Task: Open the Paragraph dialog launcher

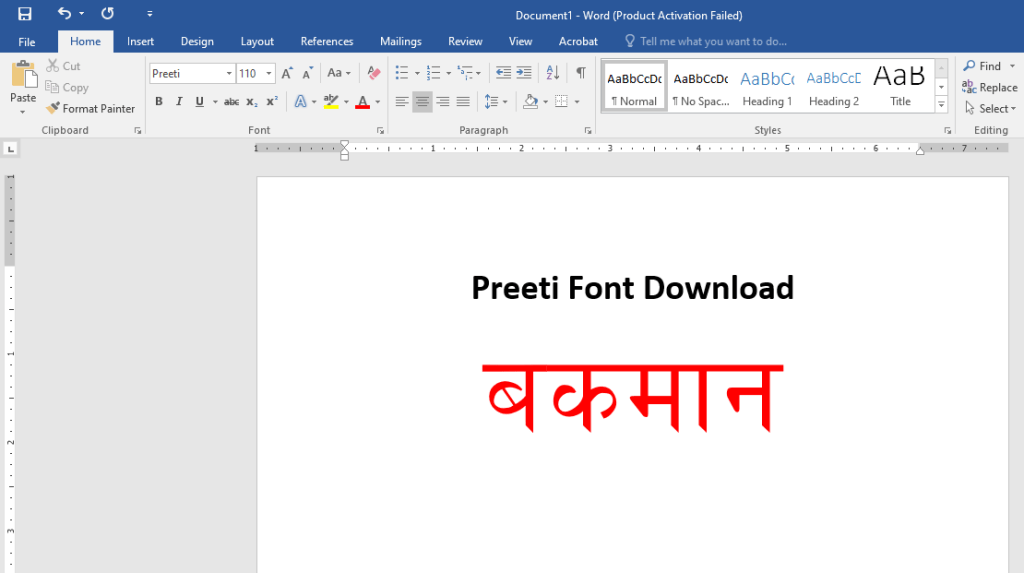Action: point(588,131)
